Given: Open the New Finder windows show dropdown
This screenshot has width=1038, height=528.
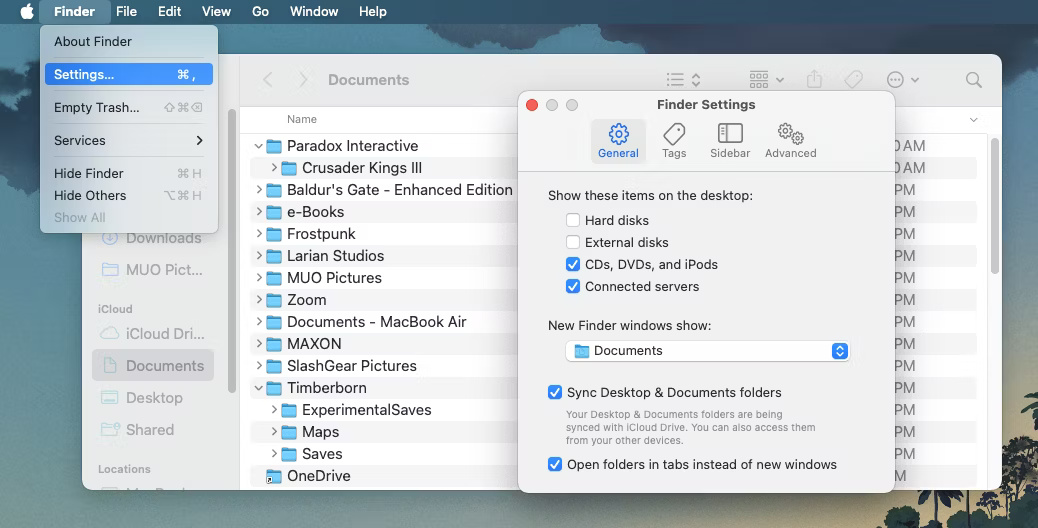Looking at the screenshot, I should click(x=707, y=351).
